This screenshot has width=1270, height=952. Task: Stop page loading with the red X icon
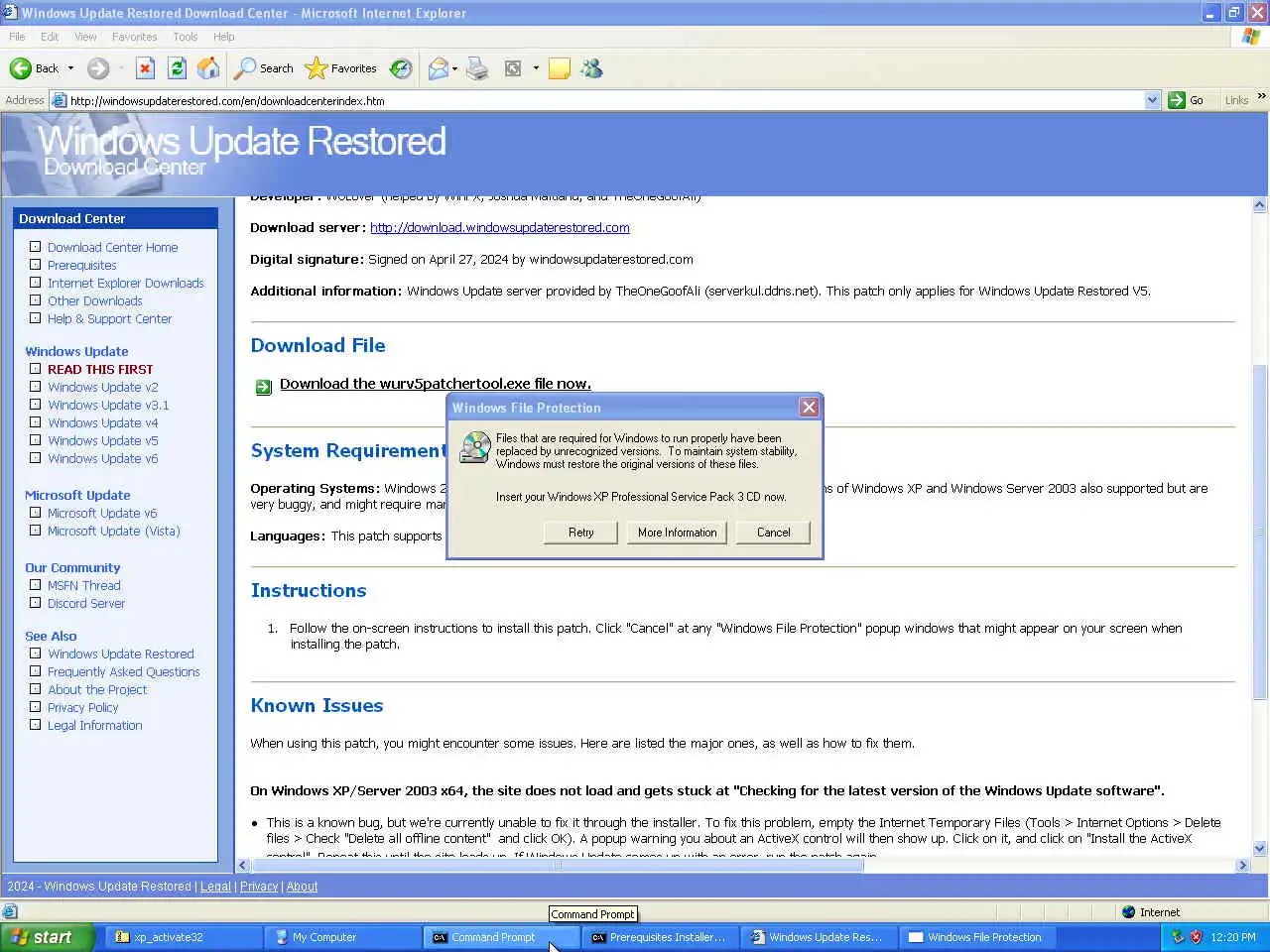(145, 68)
